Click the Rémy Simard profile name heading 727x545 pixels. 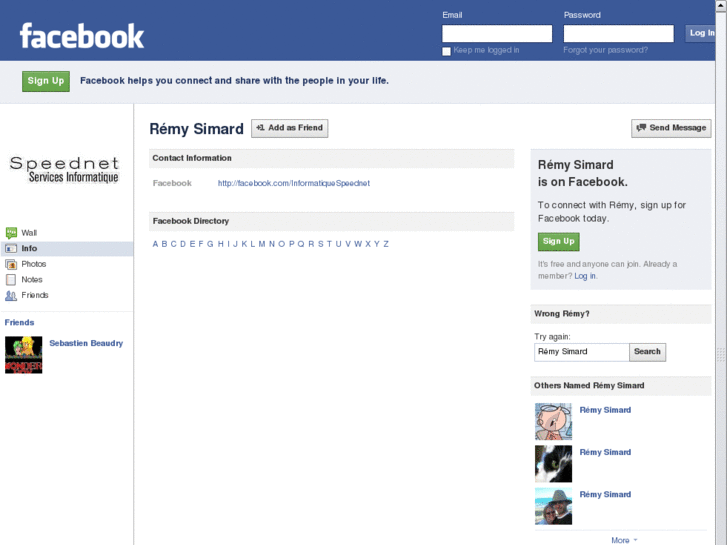196,128
